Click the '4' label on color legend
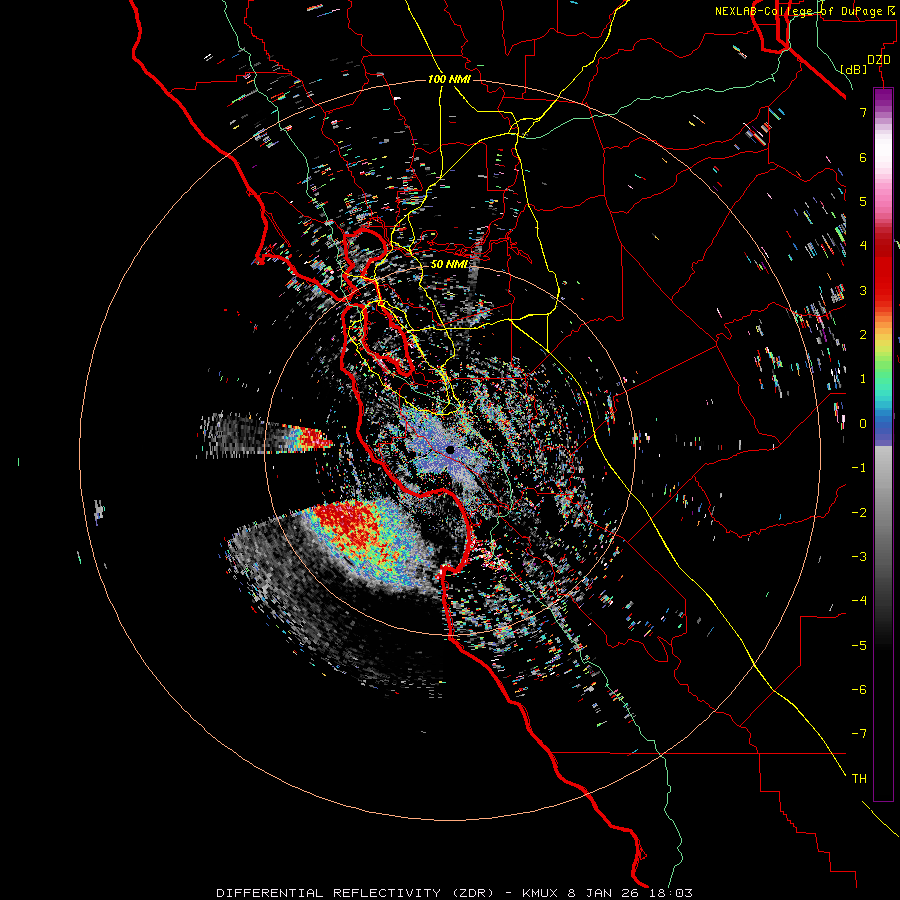This screenshot has width=900, height=900. (863, 246)
